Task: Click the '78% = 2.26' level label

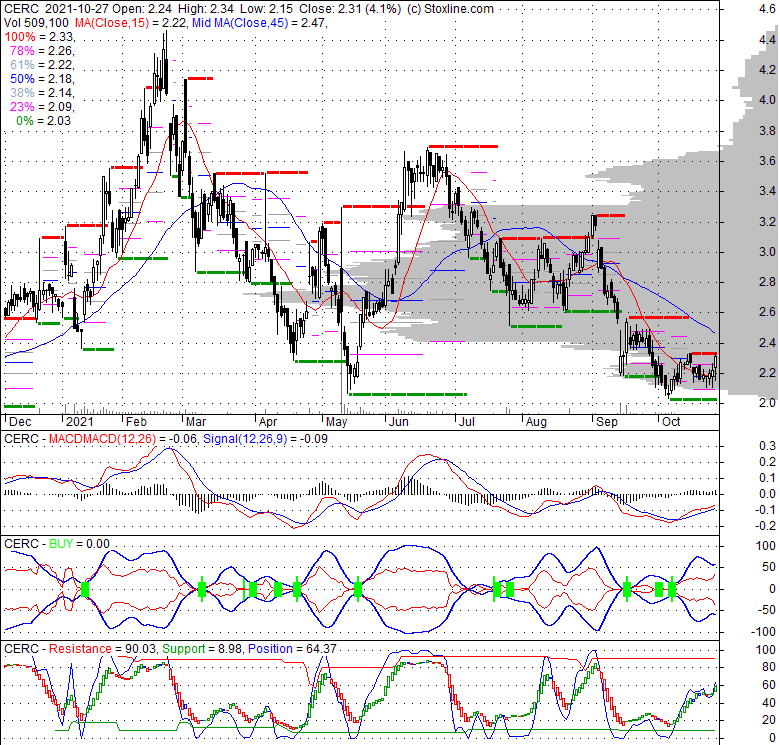Action: coord(42,51)
